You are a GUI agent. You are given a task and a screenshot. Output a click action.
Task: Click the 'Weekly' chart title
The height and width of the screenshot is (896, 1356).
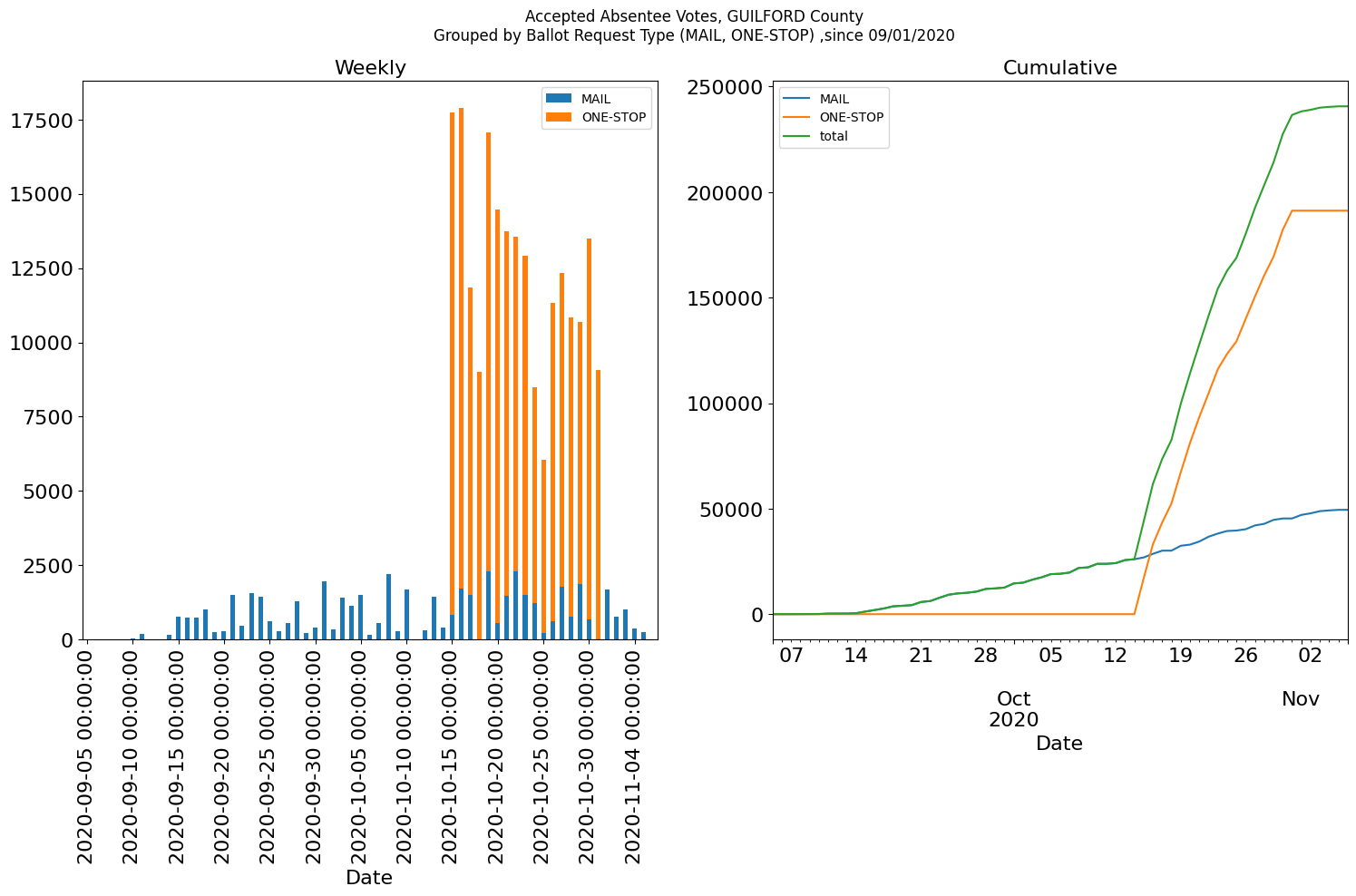[370, 68]
